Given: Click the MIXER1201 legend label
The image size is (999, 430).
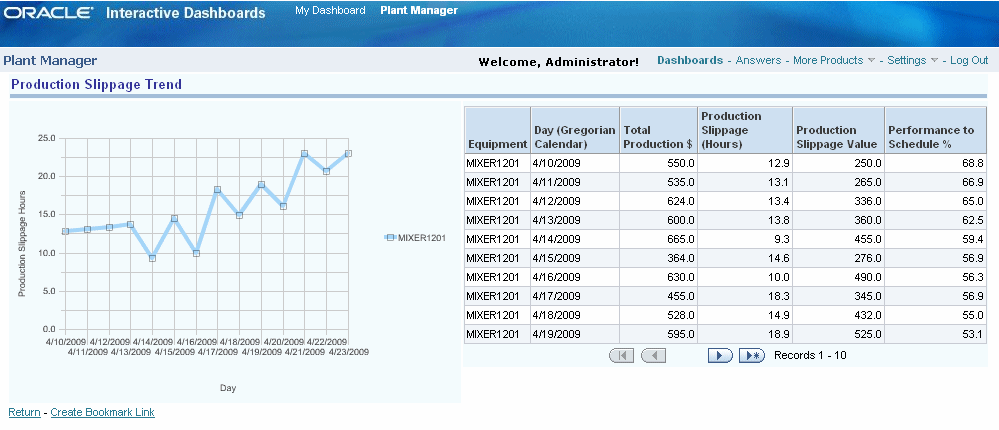Looking at the screenshot, I should click(422, 238).
